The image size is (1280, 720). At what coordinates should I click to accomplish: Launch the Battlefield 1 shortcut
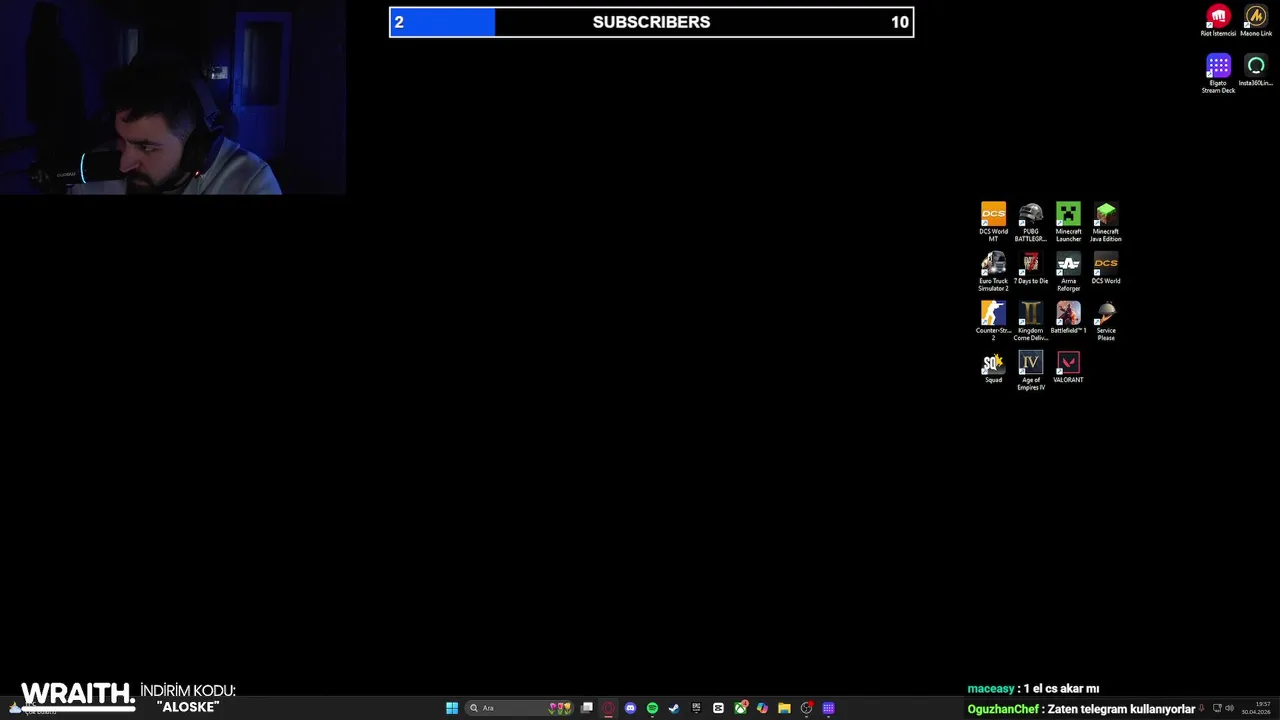(1068, 318)
